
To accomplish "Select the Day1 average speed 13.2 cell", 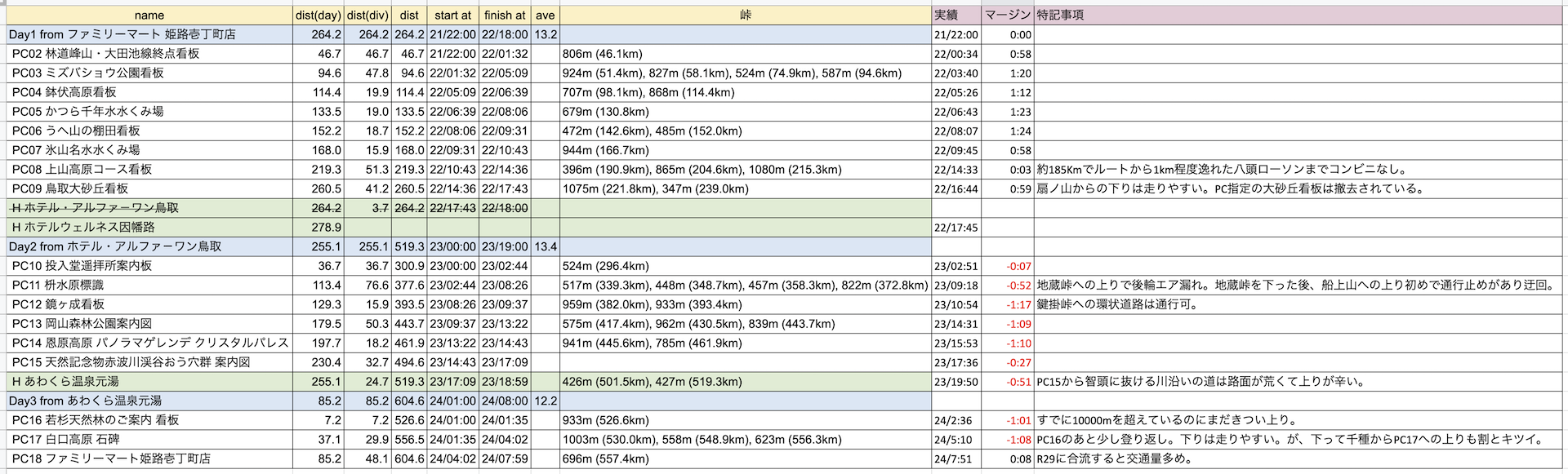I will (546, 34).
